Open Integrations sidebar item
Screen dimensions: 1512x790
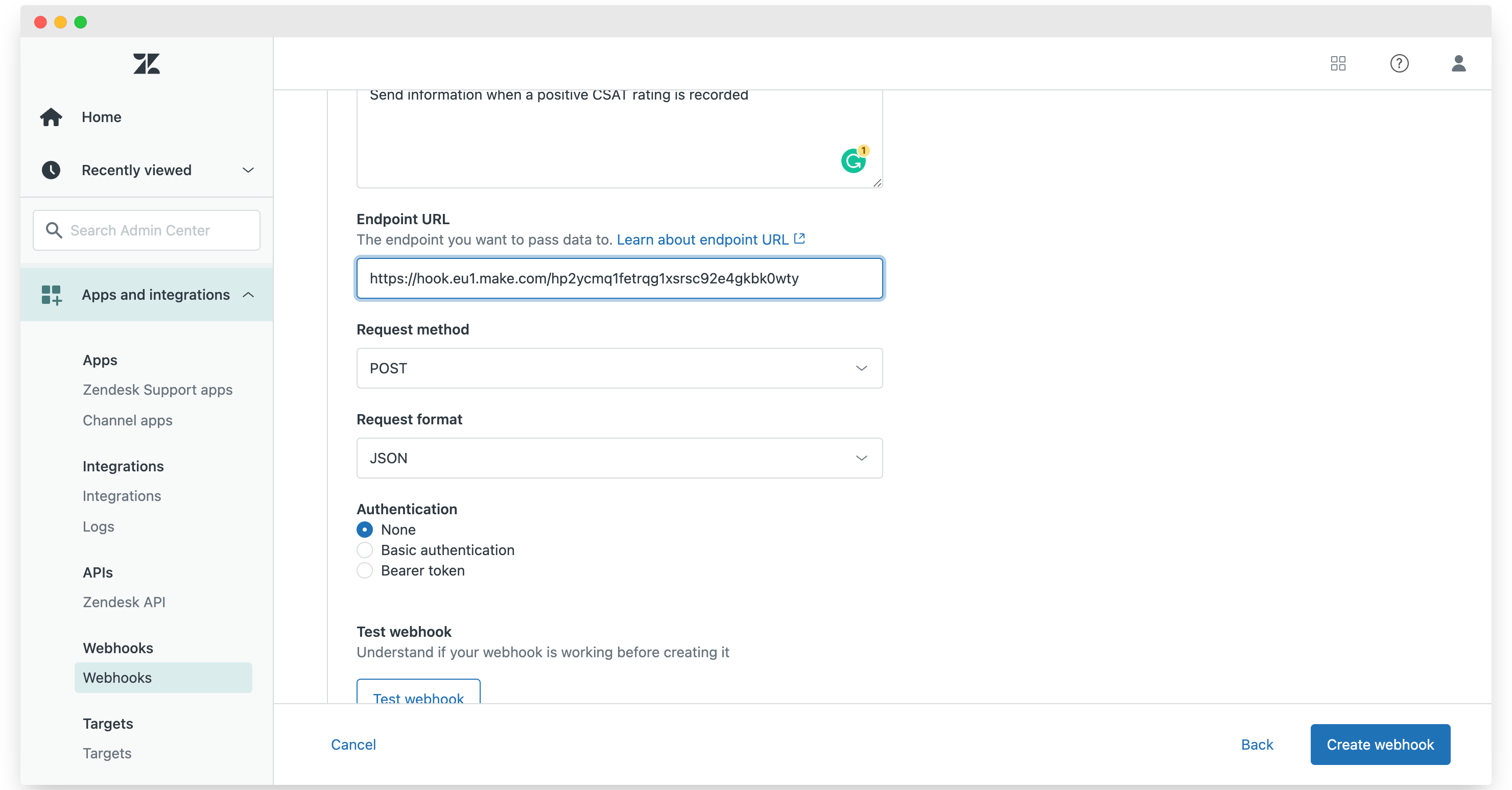[x=122, y=496]
